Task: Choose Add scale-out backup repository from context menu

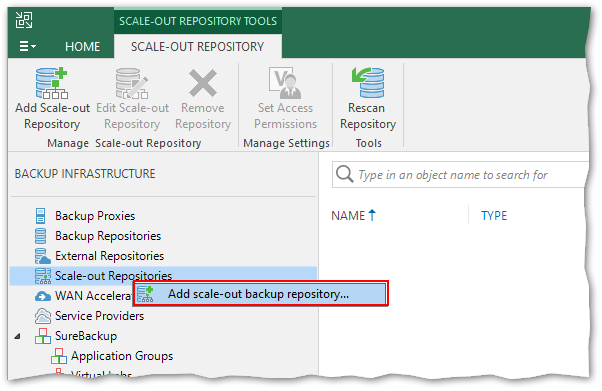Action: pos(261,294)
